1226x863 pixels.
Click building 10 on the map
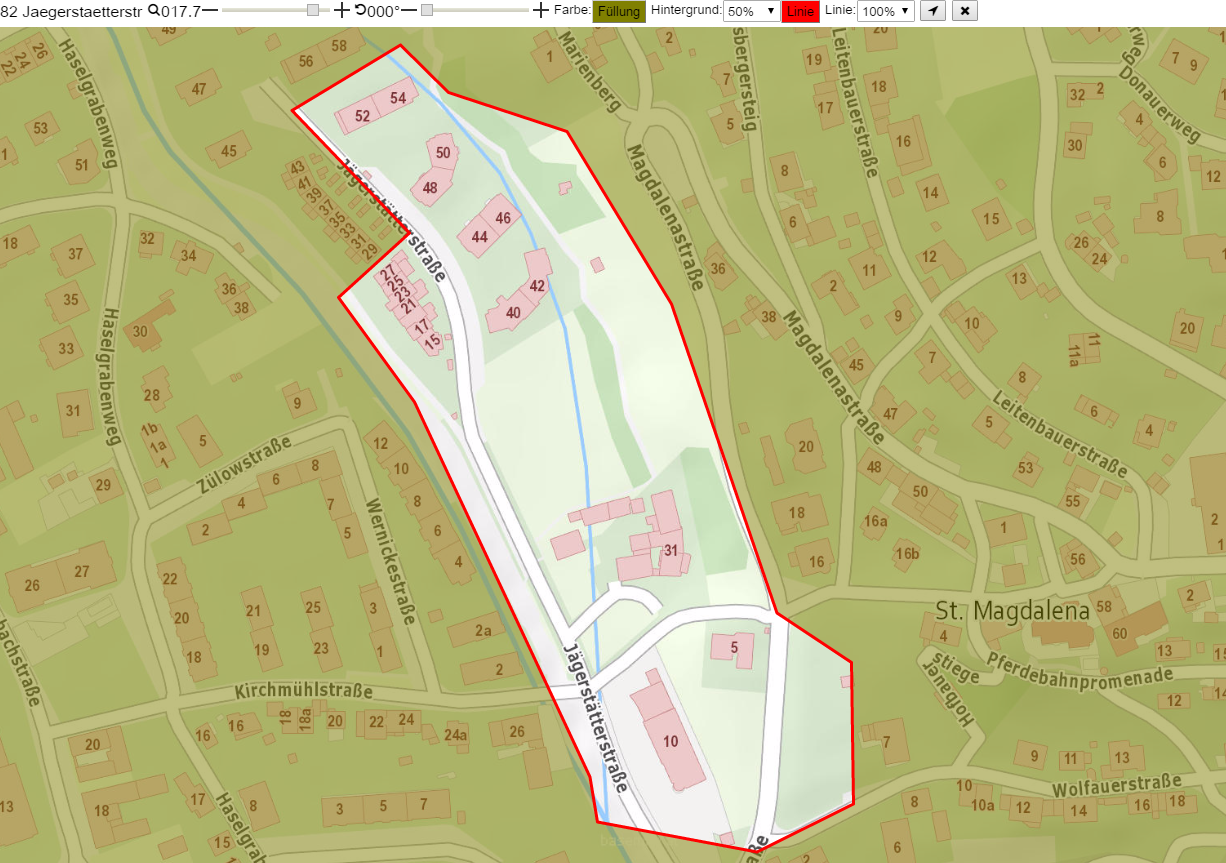pyautogui.click(x=670, y=740)
